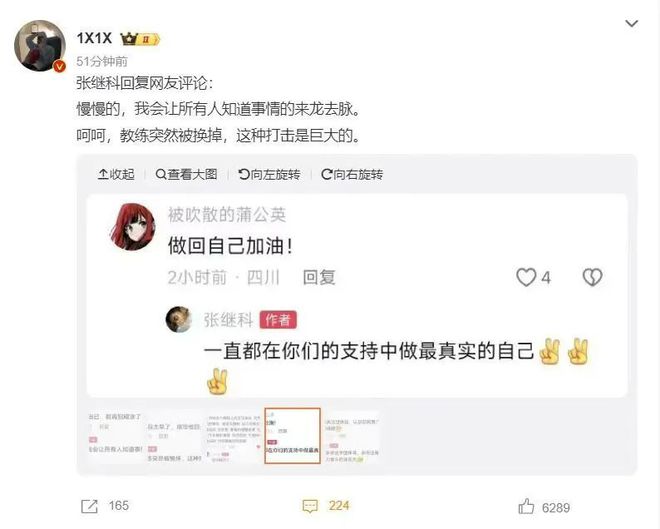Open 1X1X's profile avatar
Viewport: 660px width, 529px height.
pyautogui.click(x=40, y=46)
